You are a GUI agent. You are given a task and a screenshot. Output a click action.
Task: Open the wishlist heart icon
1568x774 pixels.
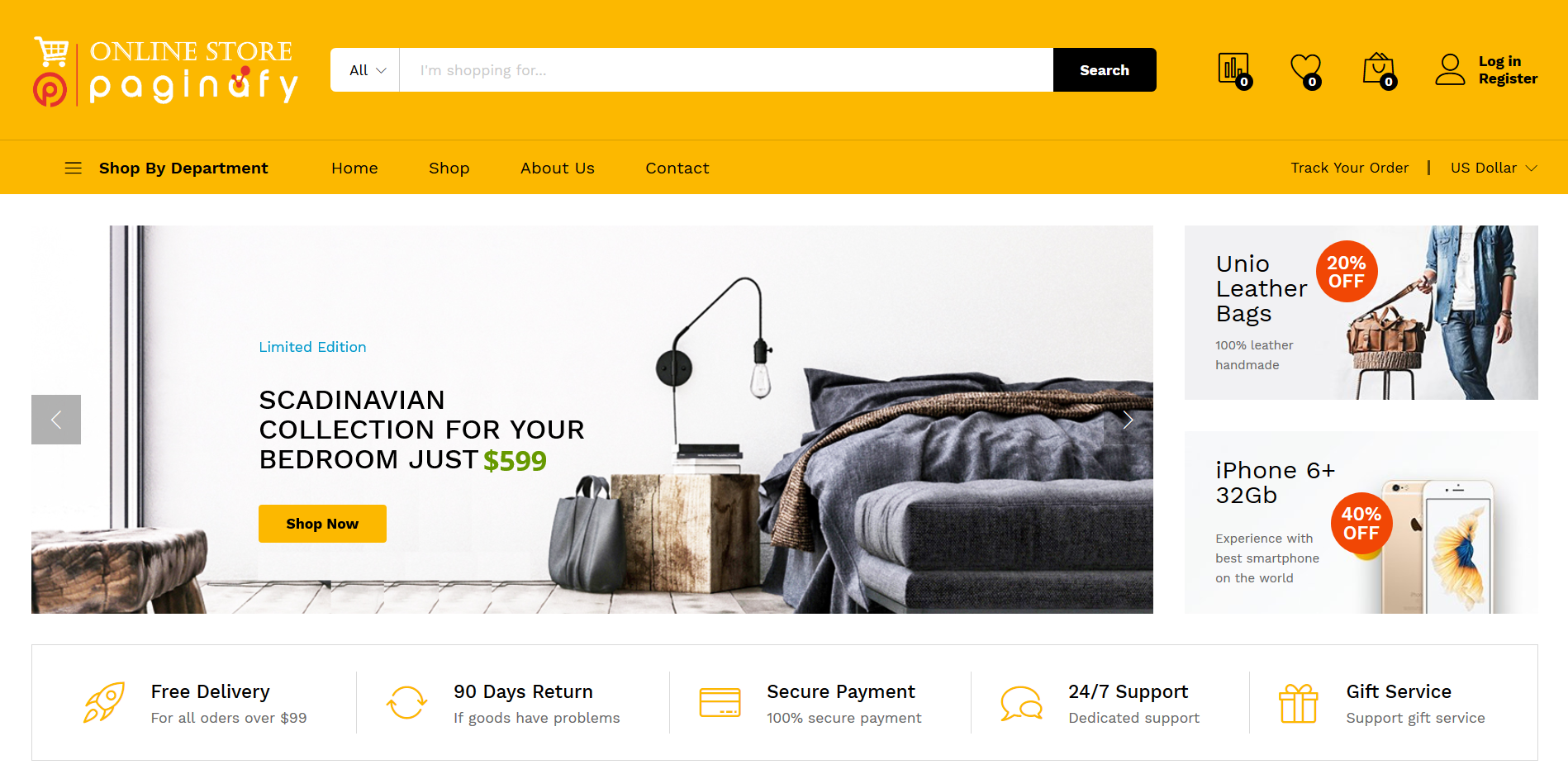[x=1306, y=69]
